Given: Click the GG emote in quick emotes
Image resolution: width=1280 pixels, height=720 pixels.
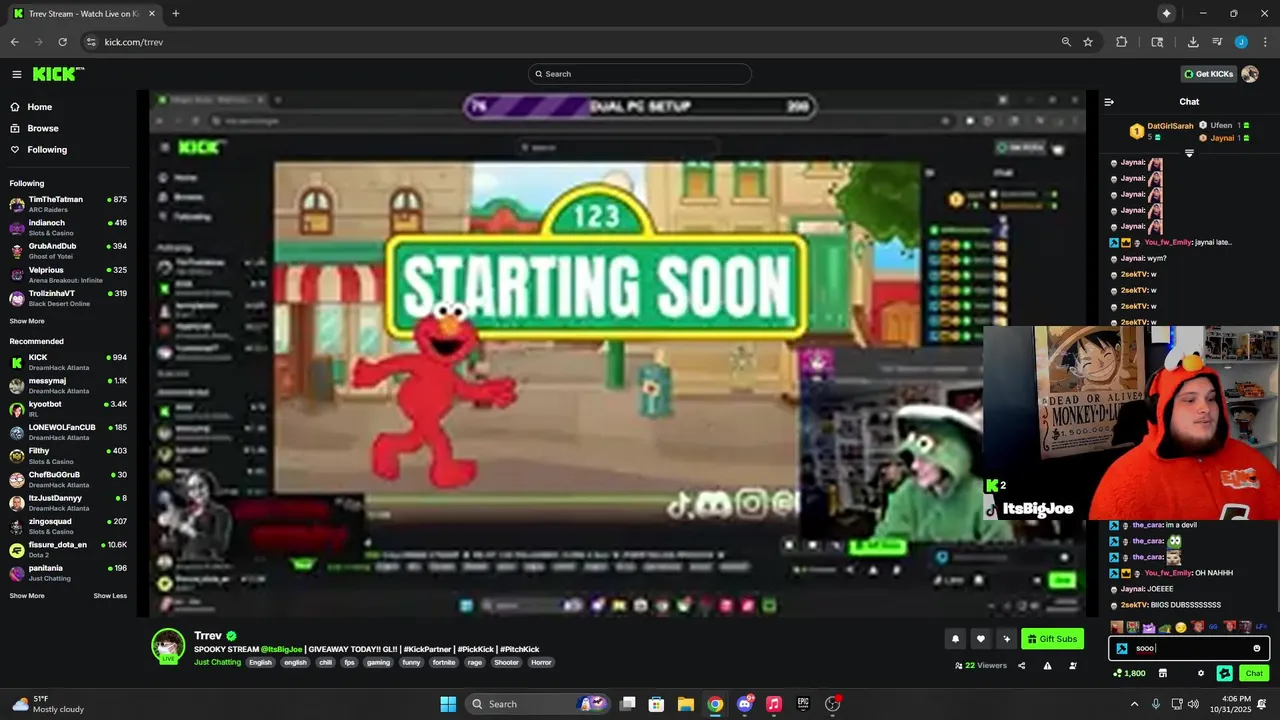Looking at the screenshot, I should point(1214,627).
